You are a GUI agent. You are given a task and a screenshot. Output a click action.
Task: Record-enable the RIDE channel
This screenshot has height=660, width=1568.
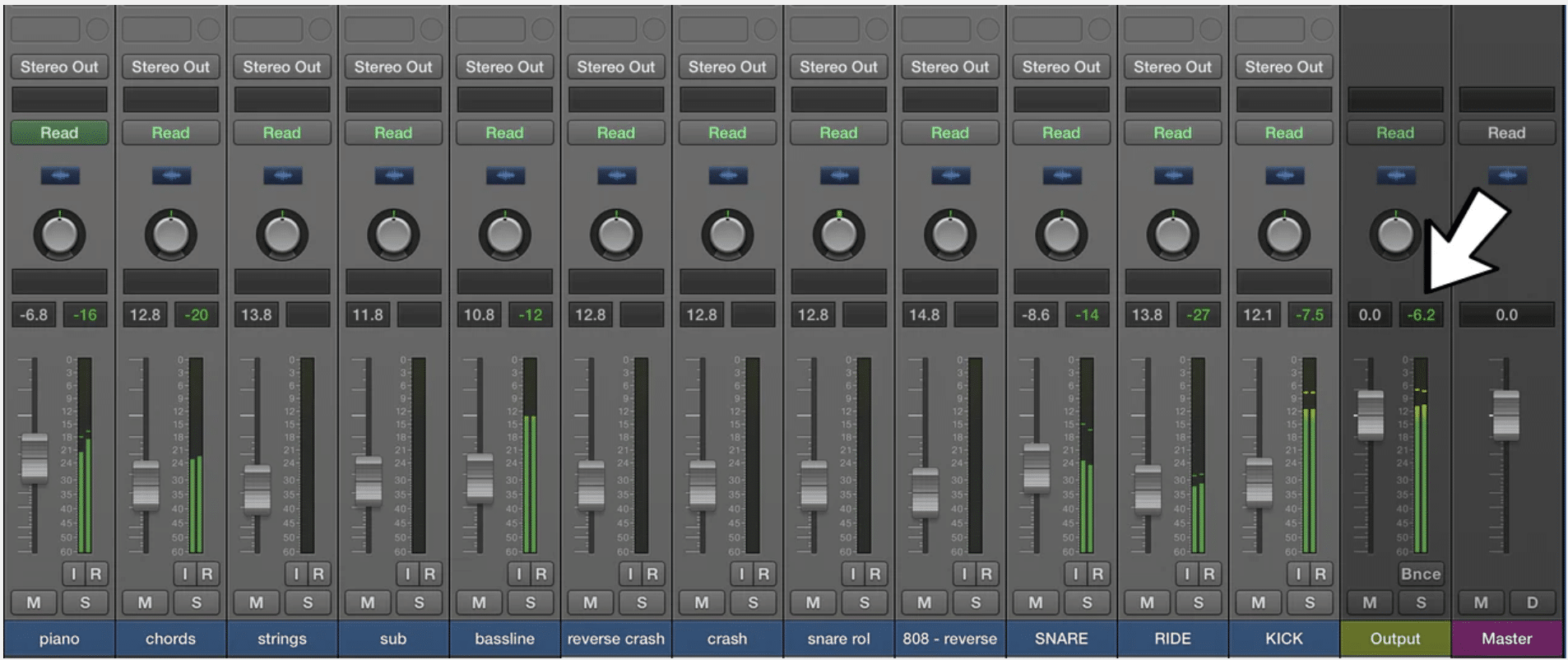1209,574
